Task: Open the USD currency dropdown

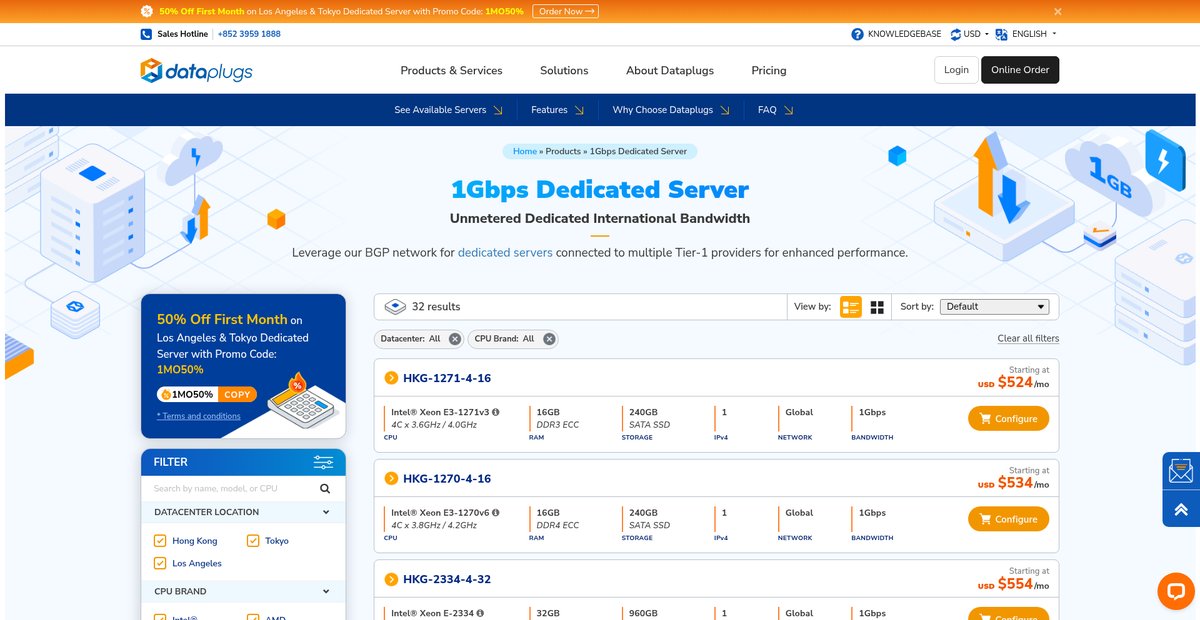Action: pos(970,34)
